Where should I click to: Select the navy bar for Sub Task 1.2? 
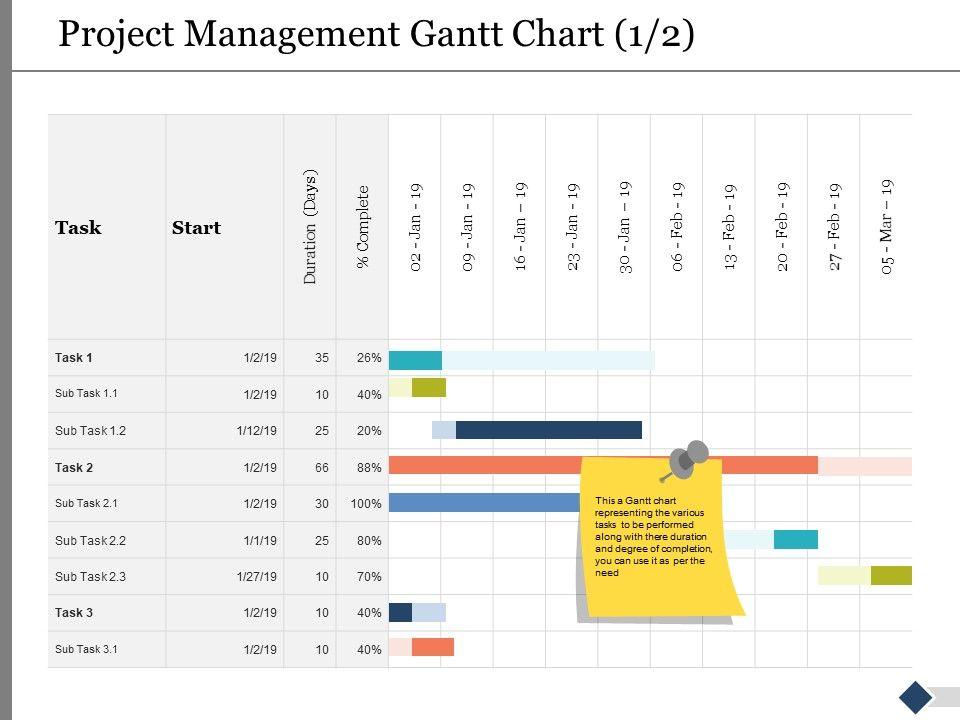pos(548,430)
